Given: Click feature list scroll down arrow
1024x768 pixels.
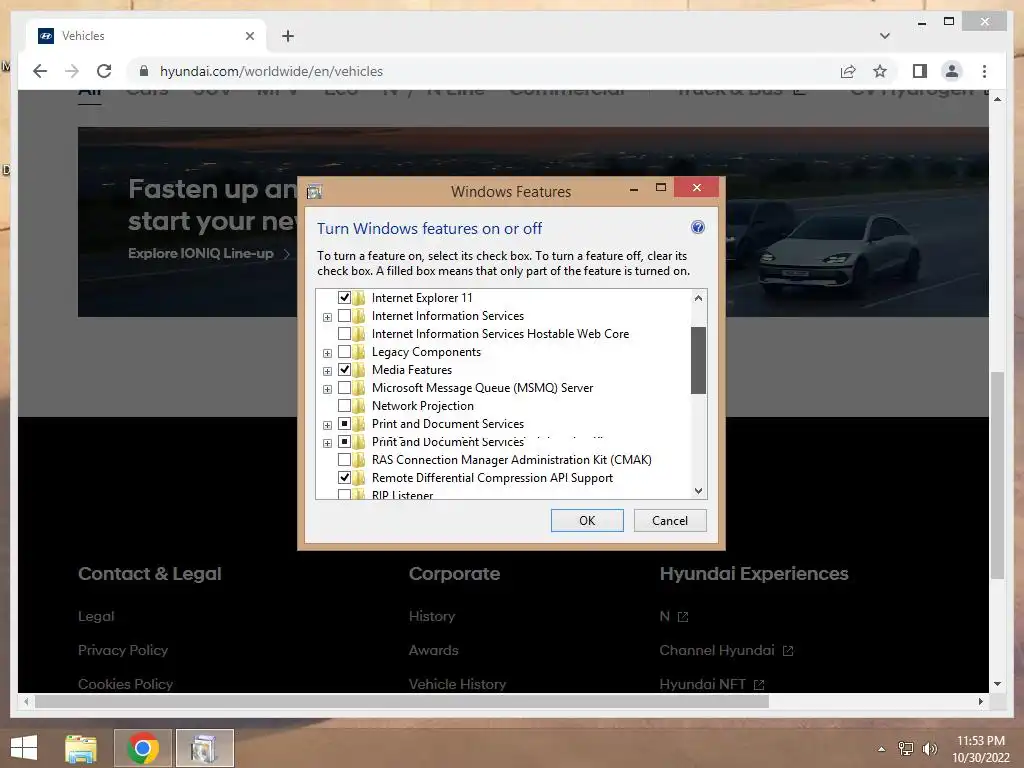Looking at the screenshot, I should coord(698,490).
